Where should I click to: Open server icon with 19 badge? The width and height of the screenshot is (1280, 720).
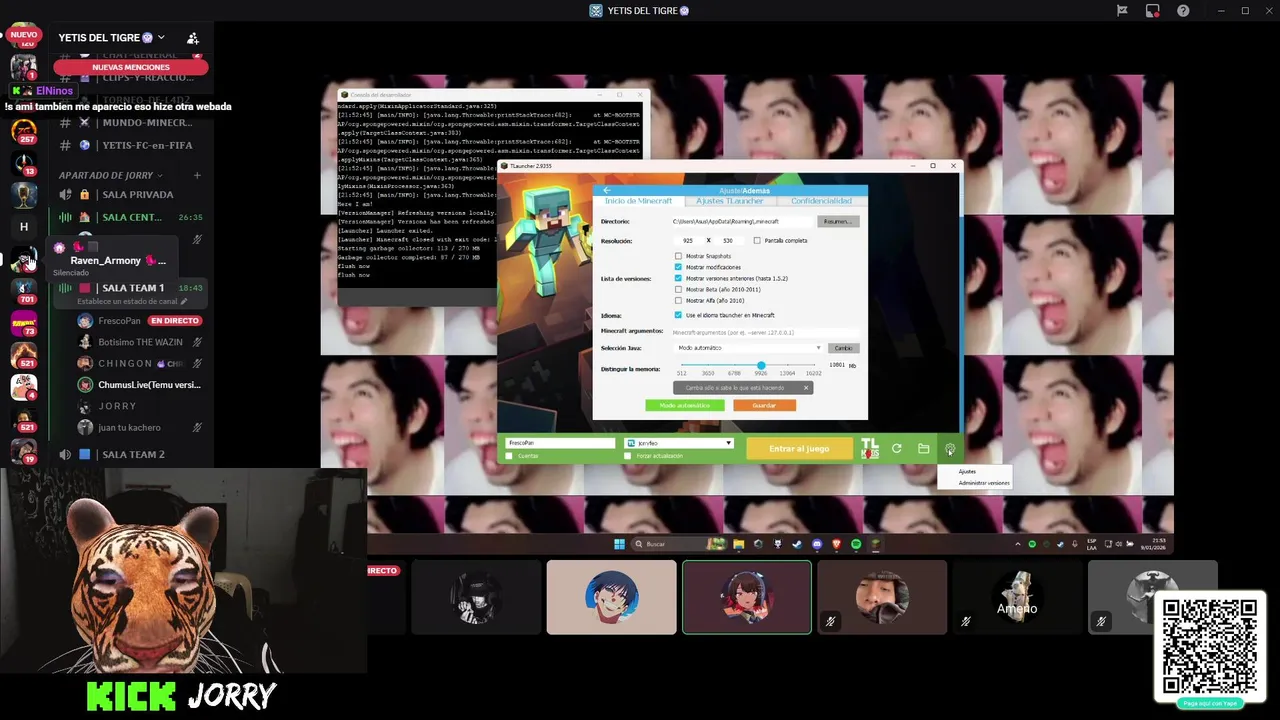[24, 451]
